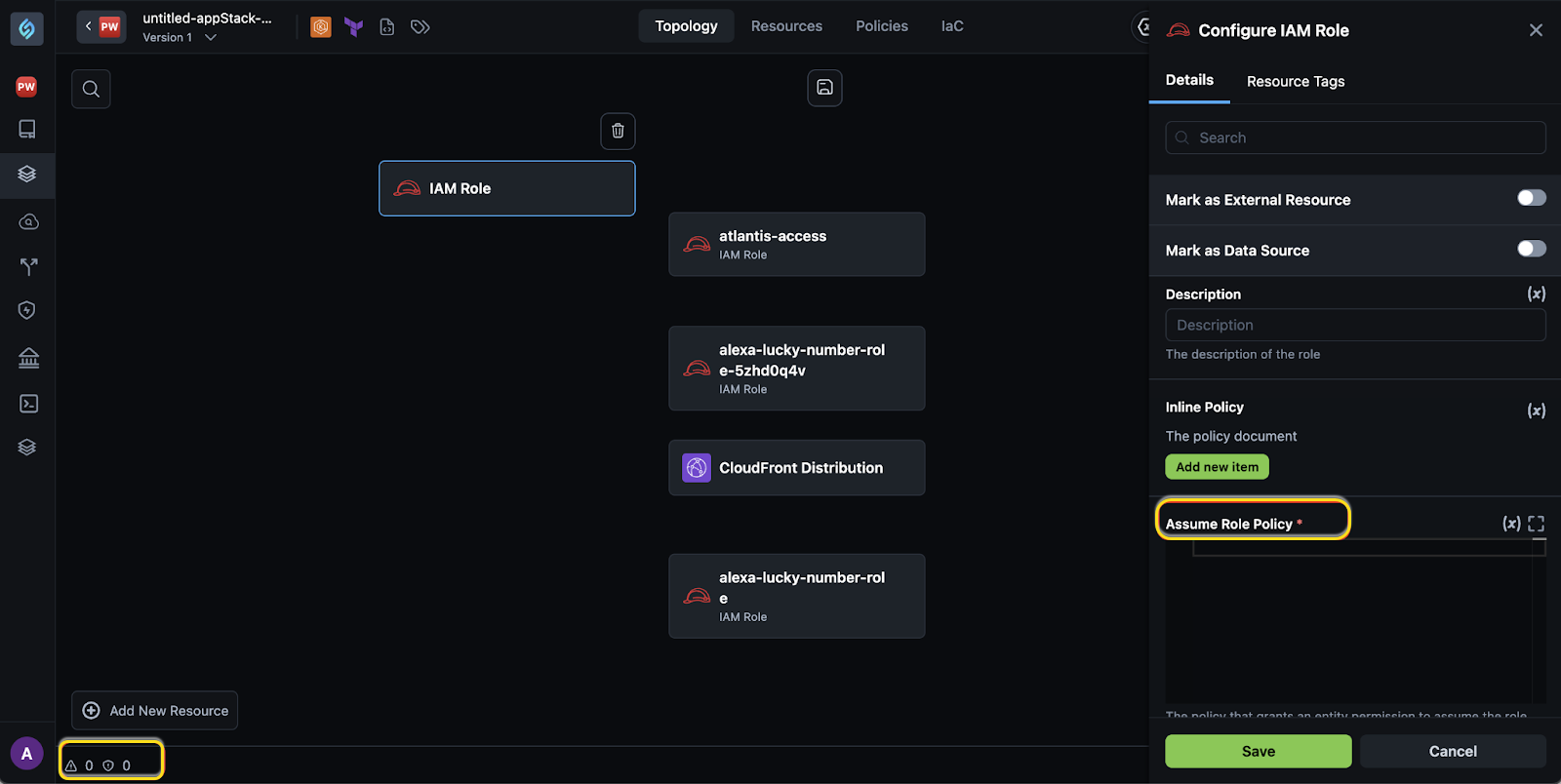This screenshot has width=1561, height=784.
Task: Open the cloud search icon in sidebar
Action: coord(28,222)
